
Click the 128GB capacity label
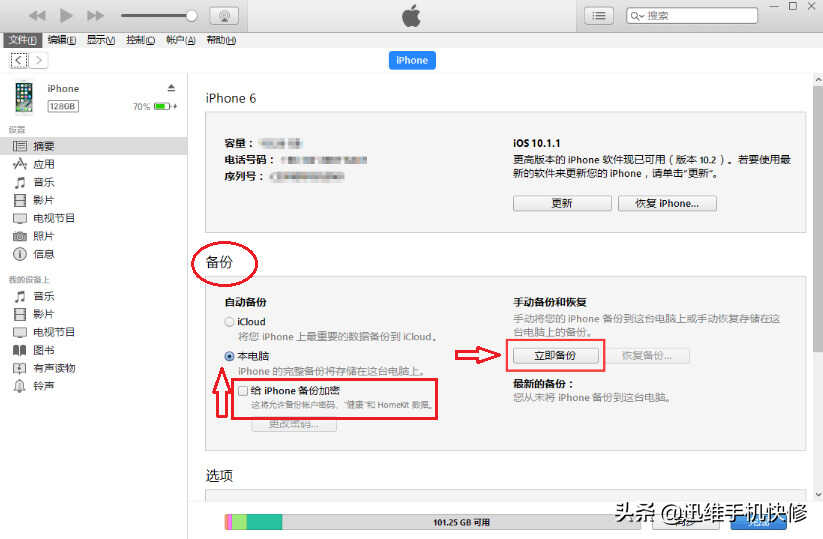63,107
